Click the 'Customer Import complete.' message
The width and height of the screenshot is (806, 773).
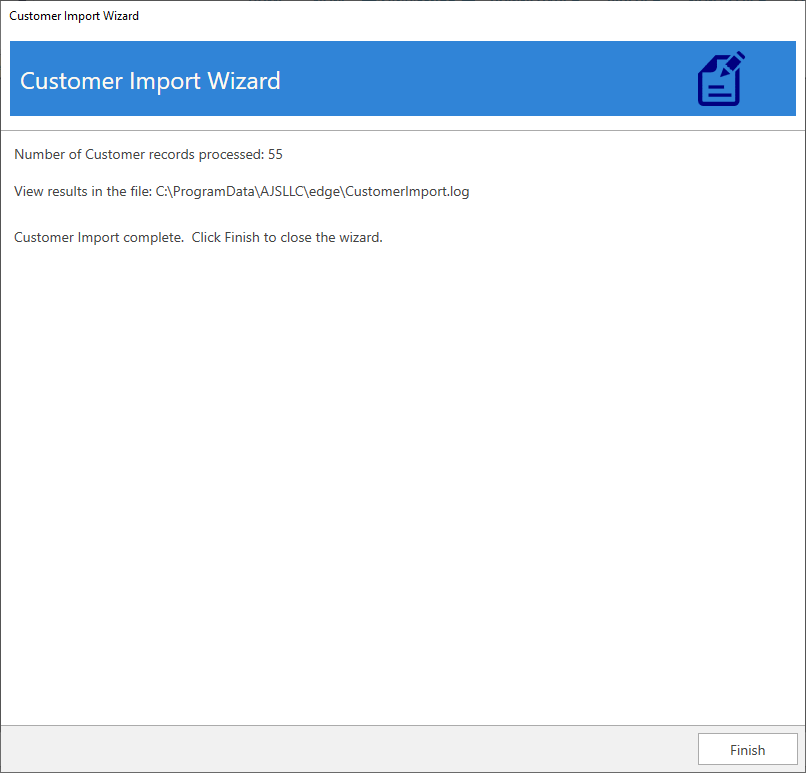tap(98, 237)
